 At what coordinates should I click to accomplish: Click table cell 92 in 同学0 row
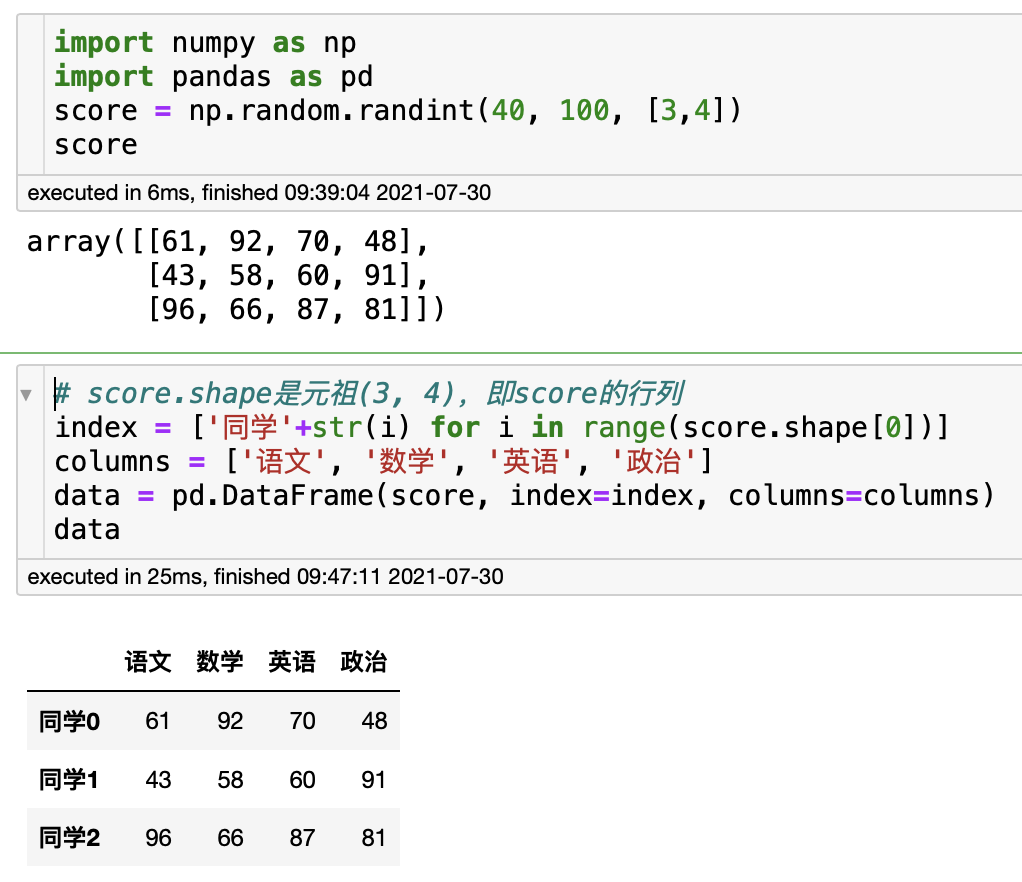[230, 721]
